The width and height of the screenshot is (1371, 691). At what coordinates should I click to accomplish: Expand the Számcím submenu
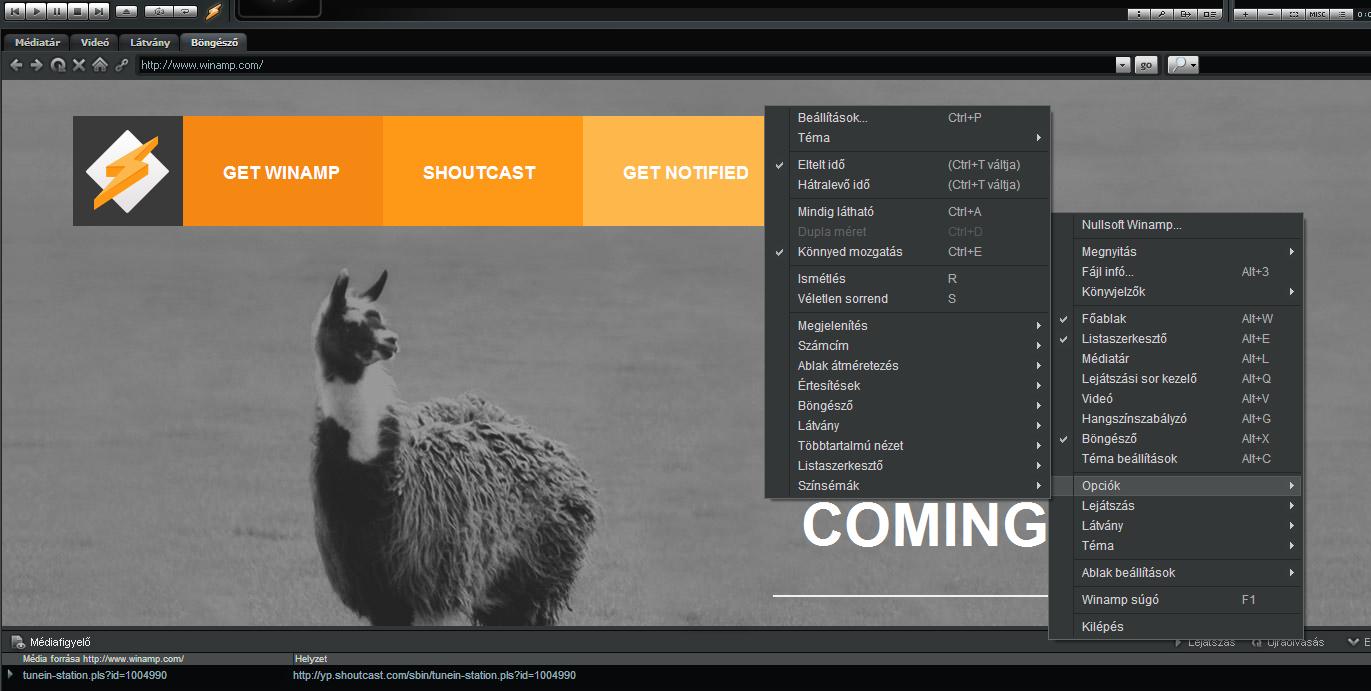pos(907,346)
